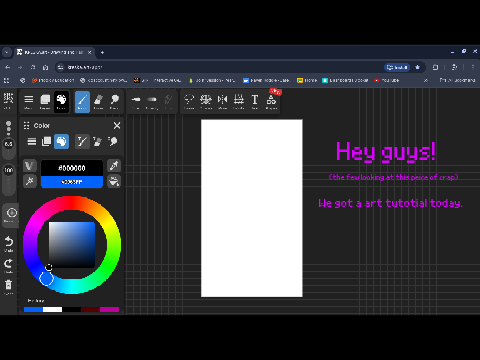Reload the current page

(33, 67)
